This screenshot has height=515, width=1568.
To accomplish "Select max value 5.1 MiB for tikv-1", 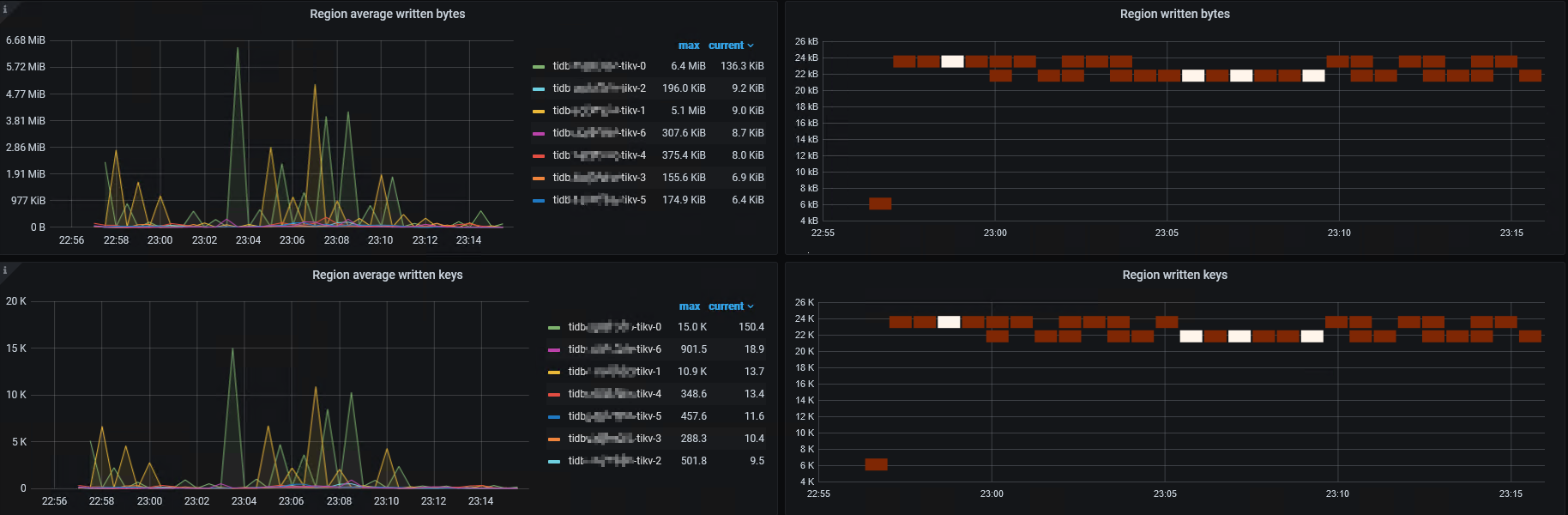I will pyautogui.click(x=688, y=111).
